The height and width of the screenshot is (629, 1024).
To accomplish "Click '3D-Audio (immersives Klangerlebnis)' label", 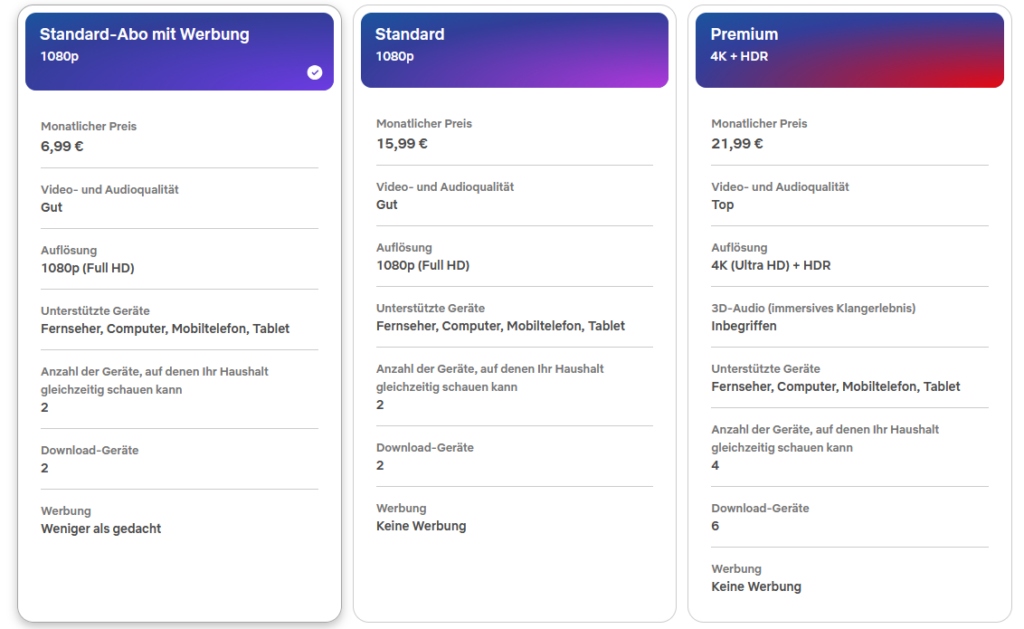I will tap(813, 308).
